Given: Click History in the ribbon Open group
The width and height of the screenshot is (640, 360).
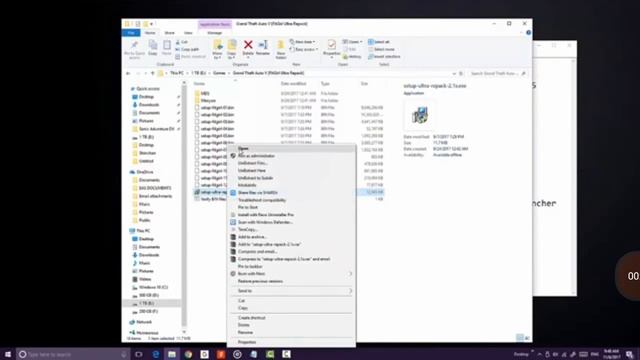Looking at the screenshot, I should 352,57.
